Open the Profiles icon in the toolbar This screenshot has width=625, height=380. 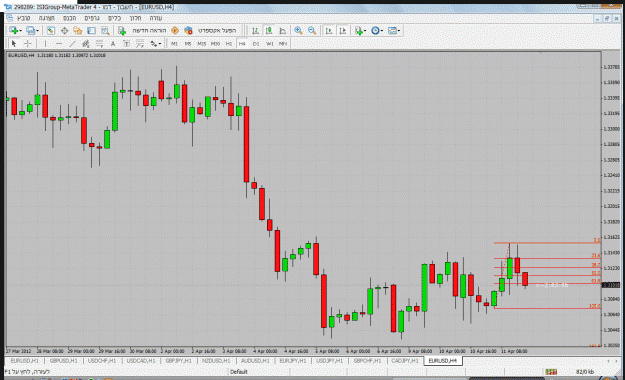30,31
